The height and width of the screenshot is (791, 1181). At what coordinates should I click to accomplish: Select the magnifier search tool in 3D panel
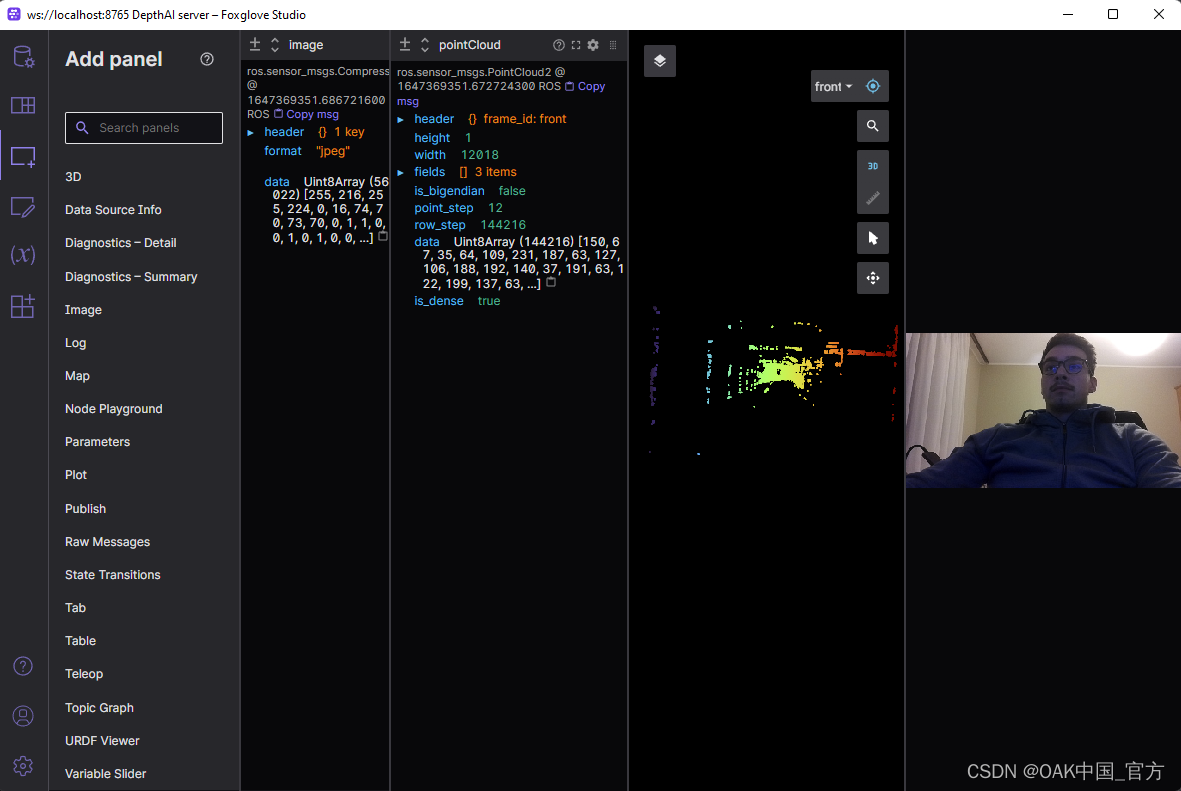pos(872,126)
